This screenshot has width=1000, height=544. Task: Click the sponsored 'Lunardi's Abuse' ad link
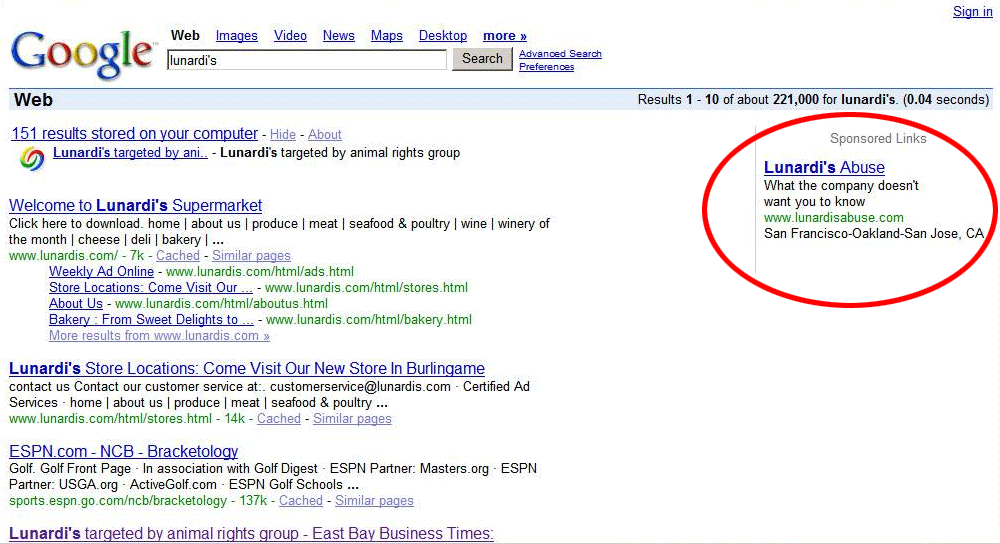(x=824, y=167)
